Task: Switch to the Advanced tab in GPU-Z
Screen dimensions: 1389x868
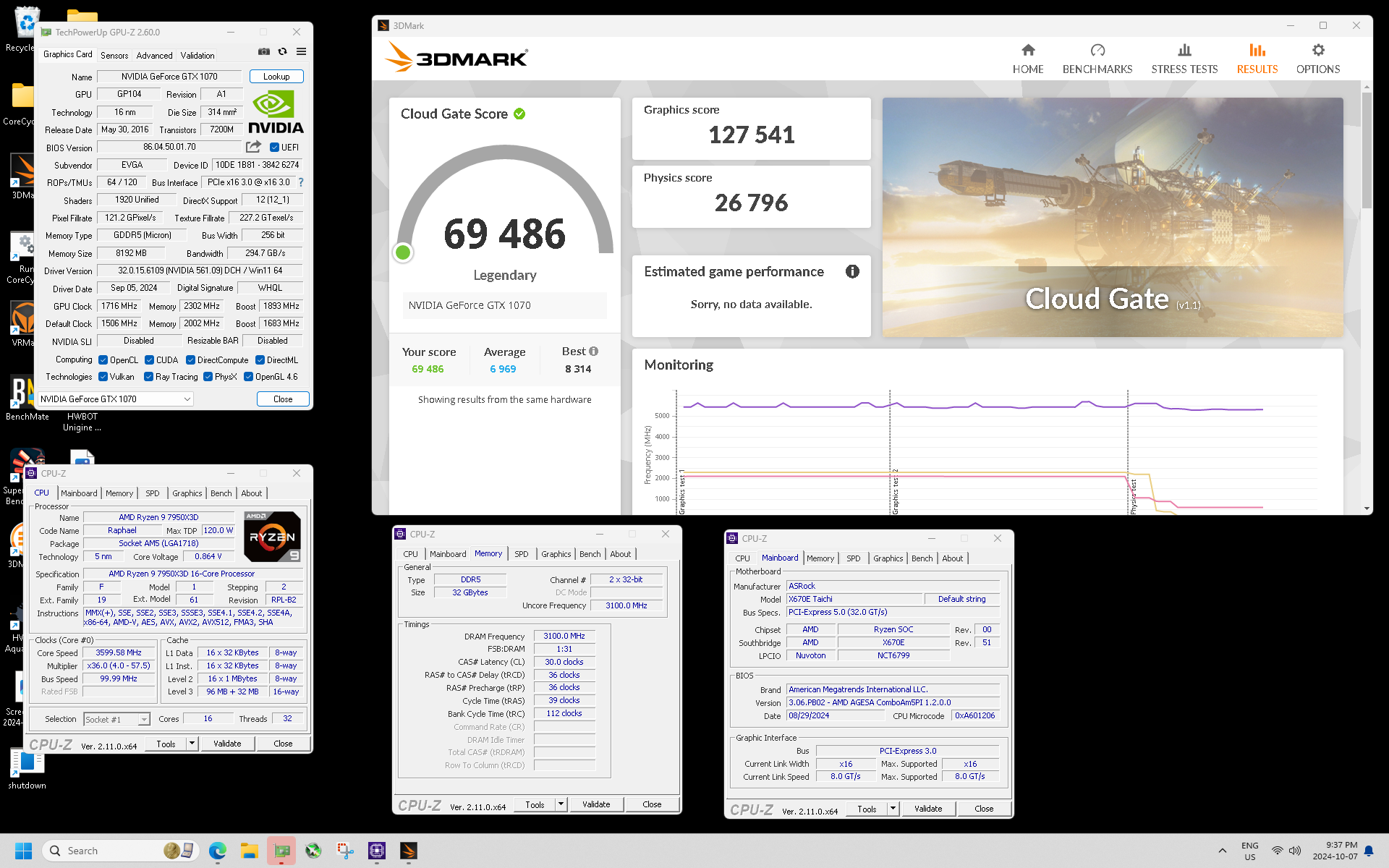Action: coord(154,56)
